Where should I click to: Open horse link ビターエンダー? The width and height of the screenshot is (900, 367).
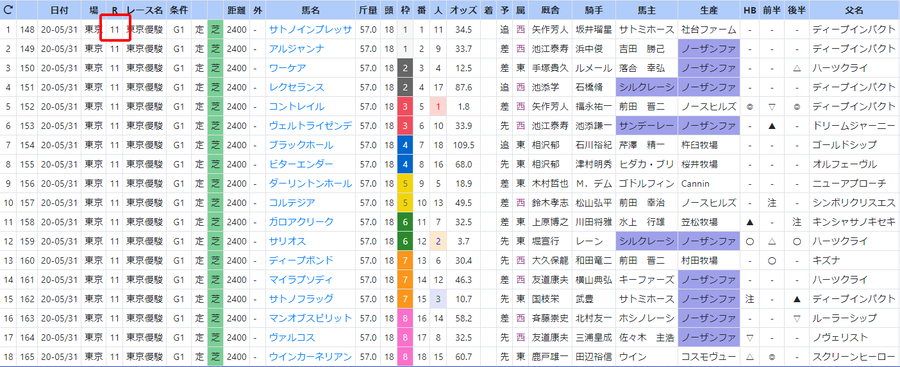pyautogui.click(x=301, y=164)
